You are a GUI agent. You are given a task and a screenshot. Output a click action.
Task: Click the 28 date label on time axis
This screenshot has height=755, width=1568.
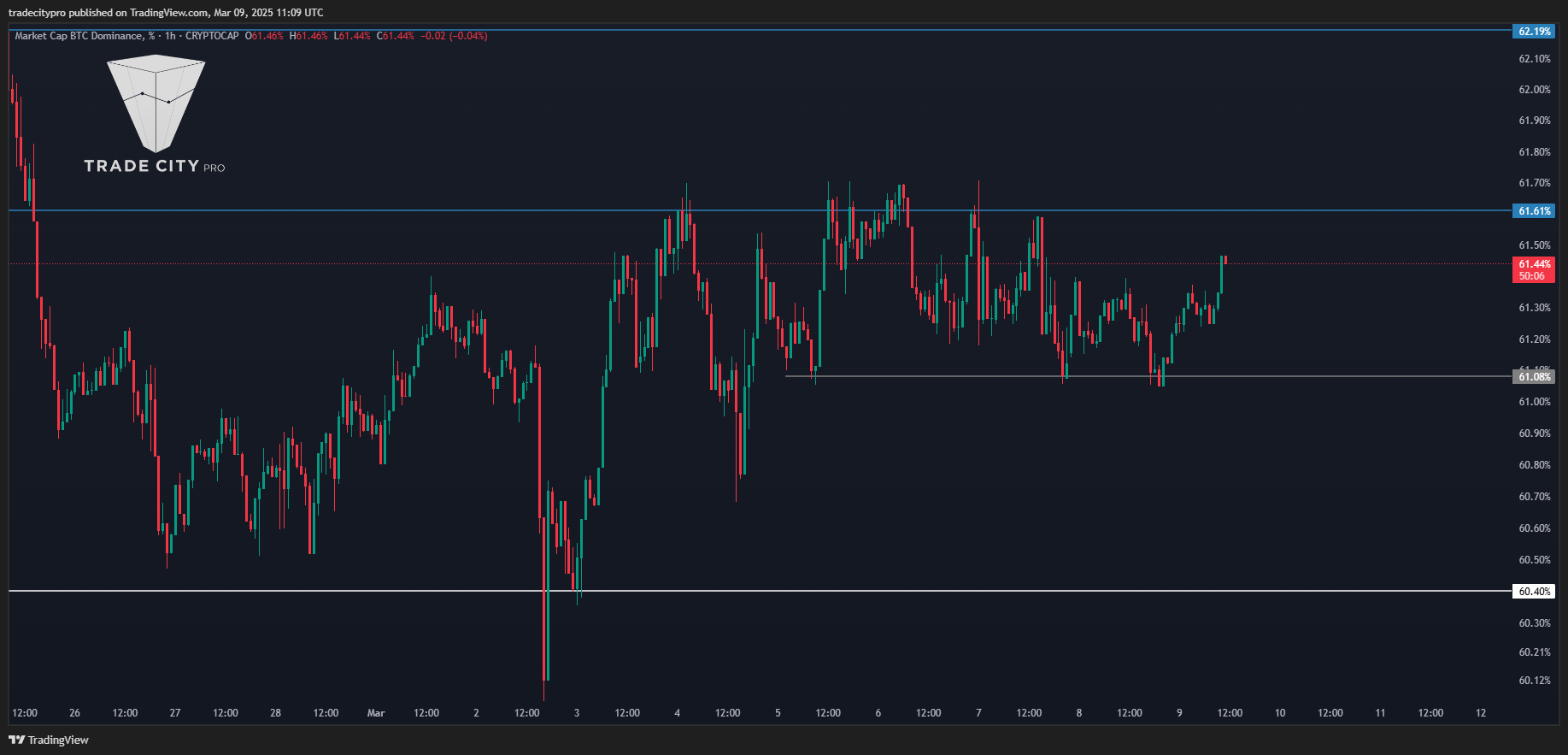275,713
